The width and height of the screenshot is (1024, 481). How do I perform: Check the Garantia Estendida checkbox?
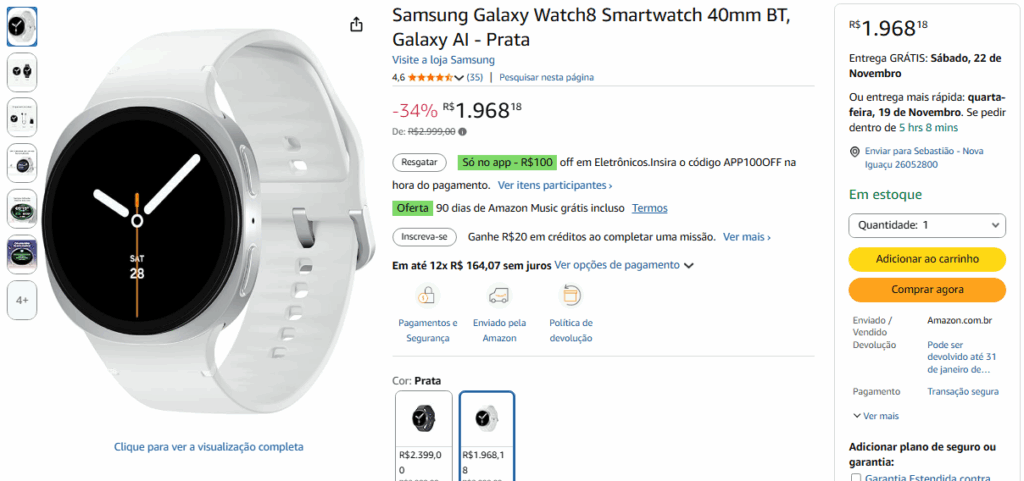click(x=857, y=479)
